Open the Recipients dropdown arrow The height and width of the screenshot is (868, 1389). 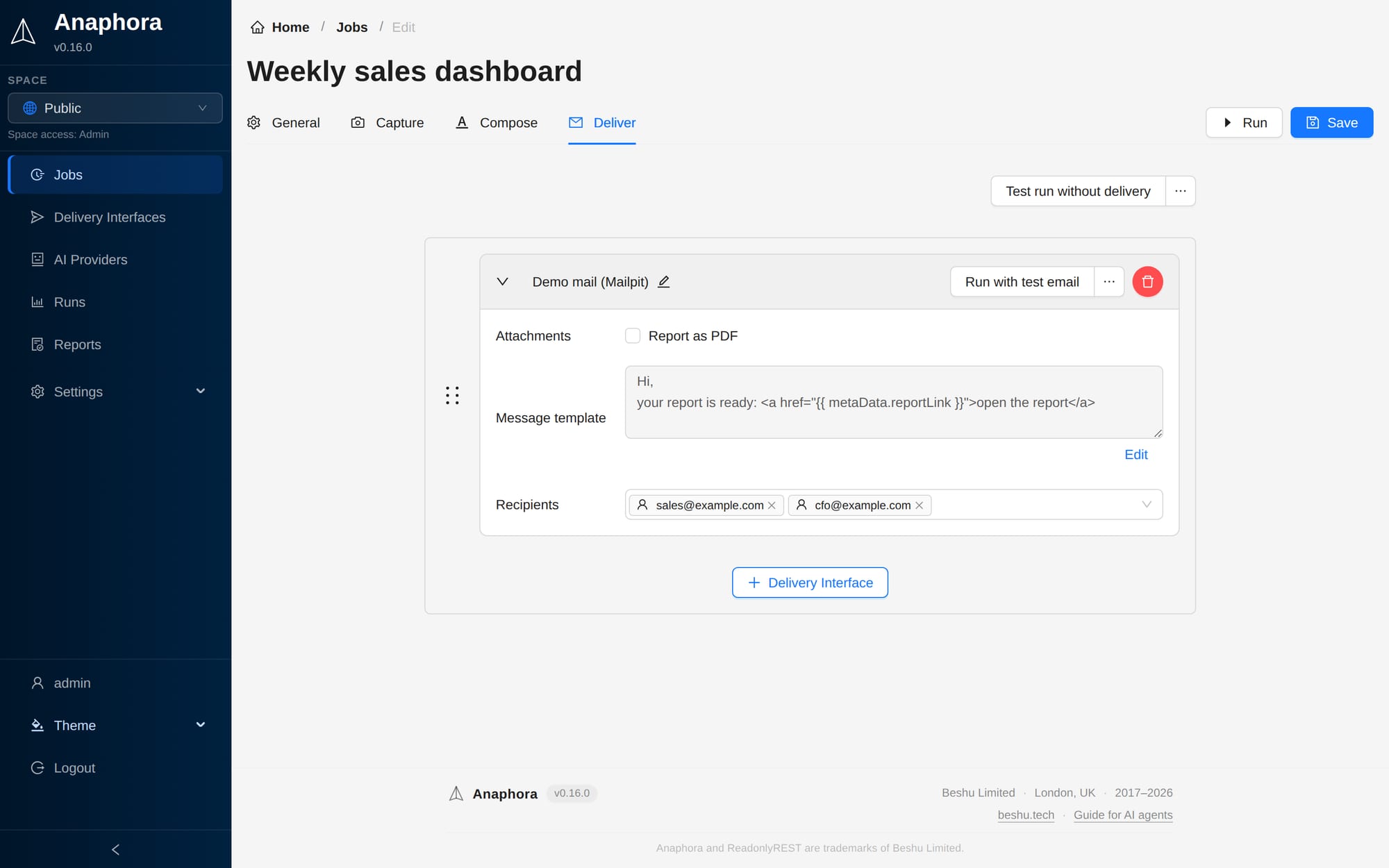[x=1147, y=505]
